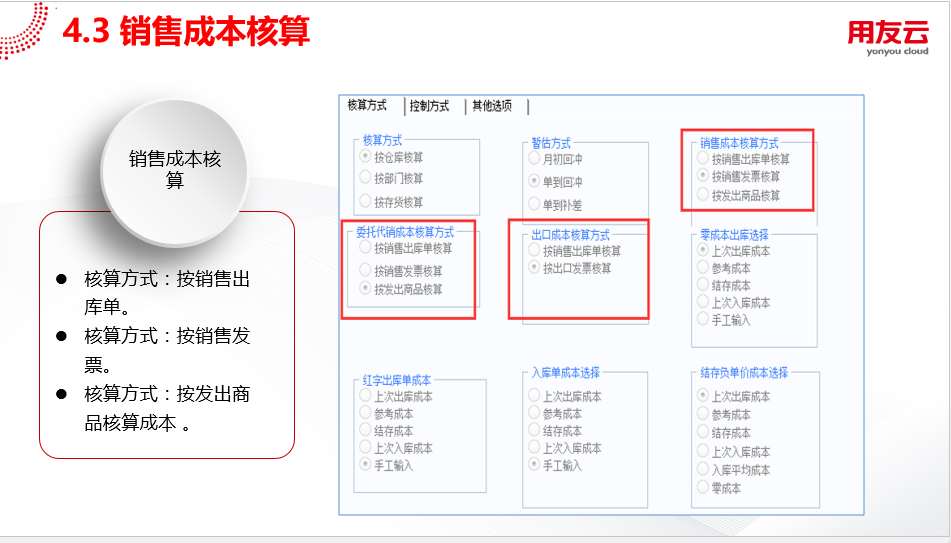
Task: Select 按销售发票核算 under 委托代销成本核算方式
Action: point(366,270)
